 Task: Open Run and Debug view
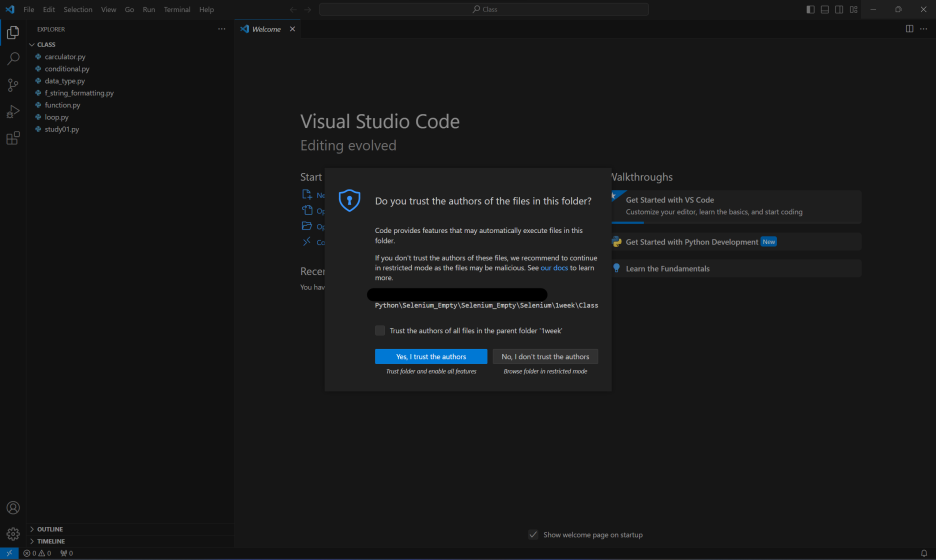pos(13,112)
